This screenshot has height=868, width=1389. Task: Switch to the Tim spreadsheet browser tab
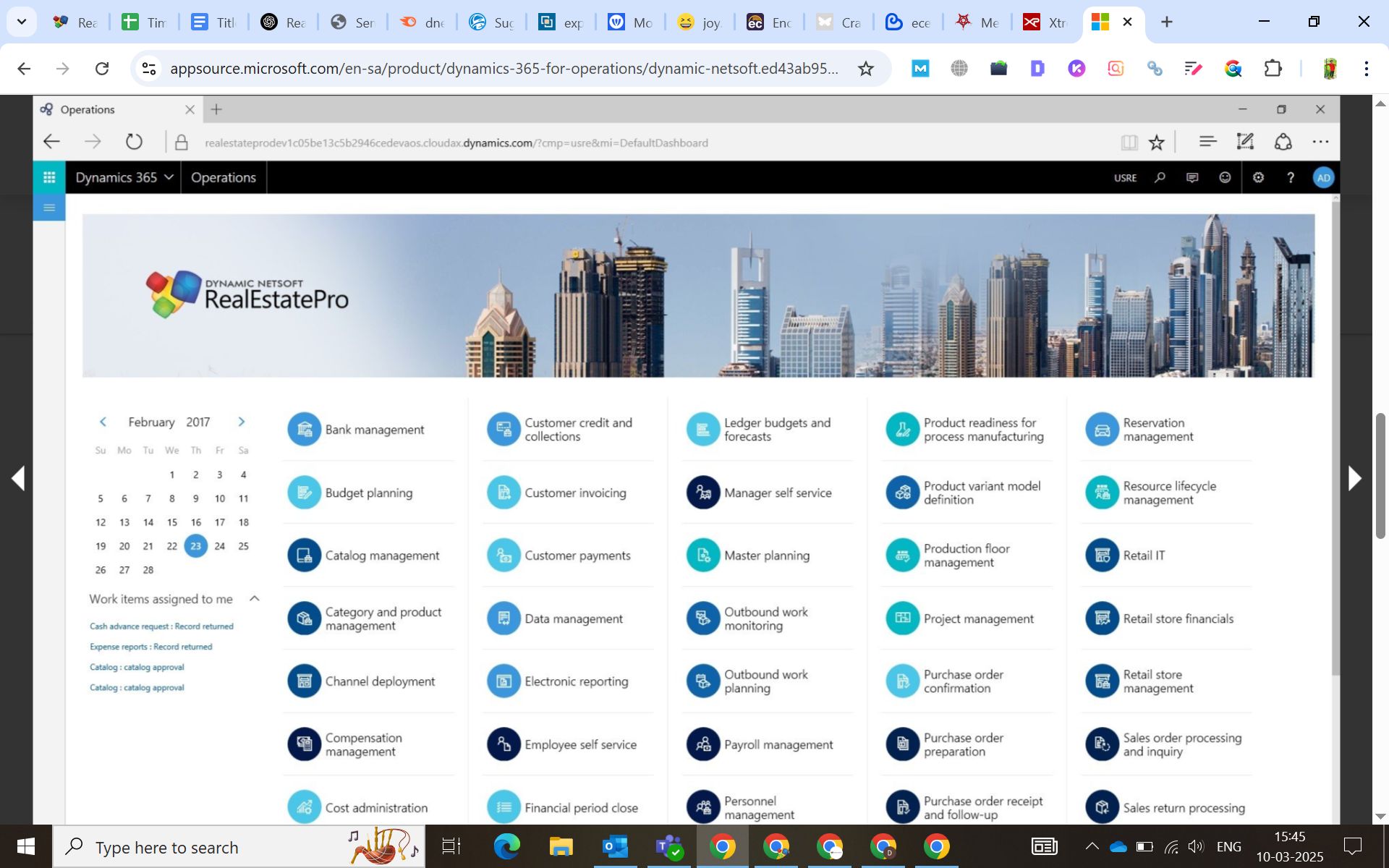point(143,22)
